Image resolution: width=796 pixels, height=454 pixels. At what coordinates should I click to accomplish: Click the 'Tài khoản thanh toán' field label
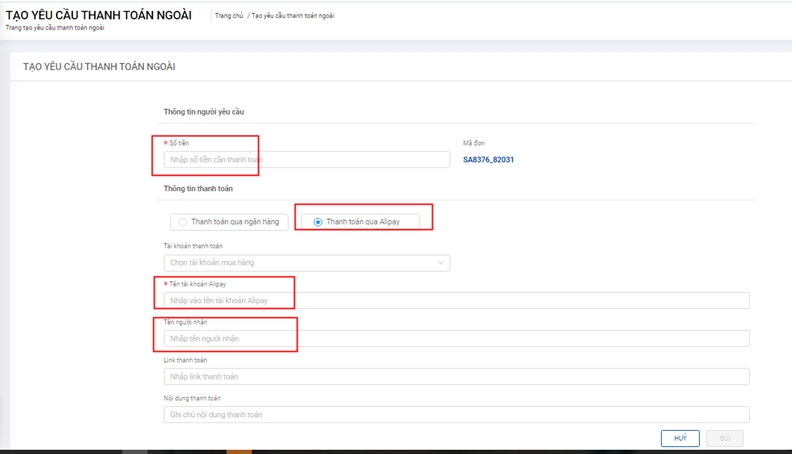coord(192,246)
